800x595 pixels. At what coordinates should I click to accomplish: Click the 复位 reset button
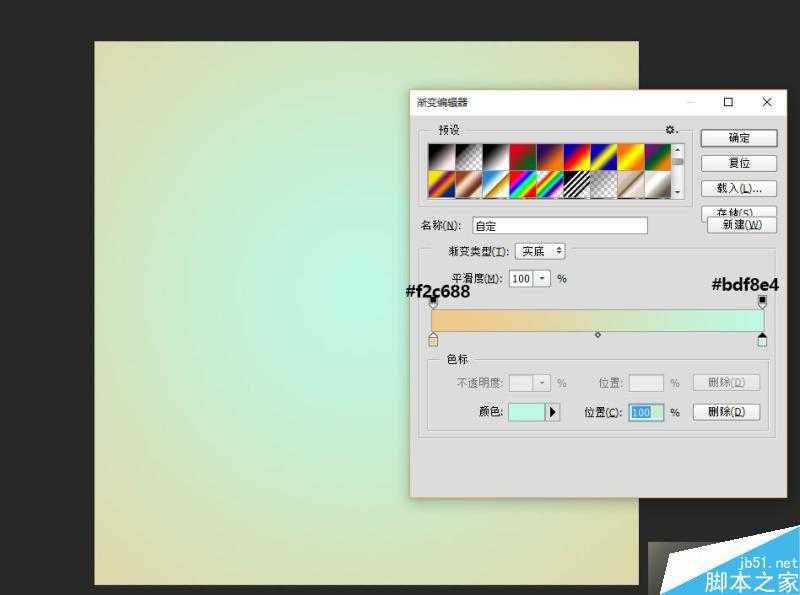(x=738, y=162)
